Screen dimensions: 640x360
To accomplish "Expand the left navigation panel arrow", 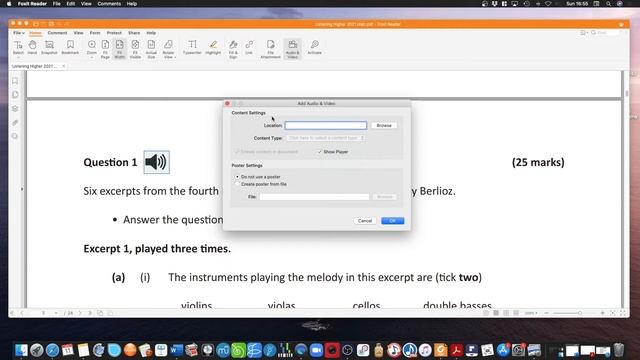I will click(x=22, y=189).
